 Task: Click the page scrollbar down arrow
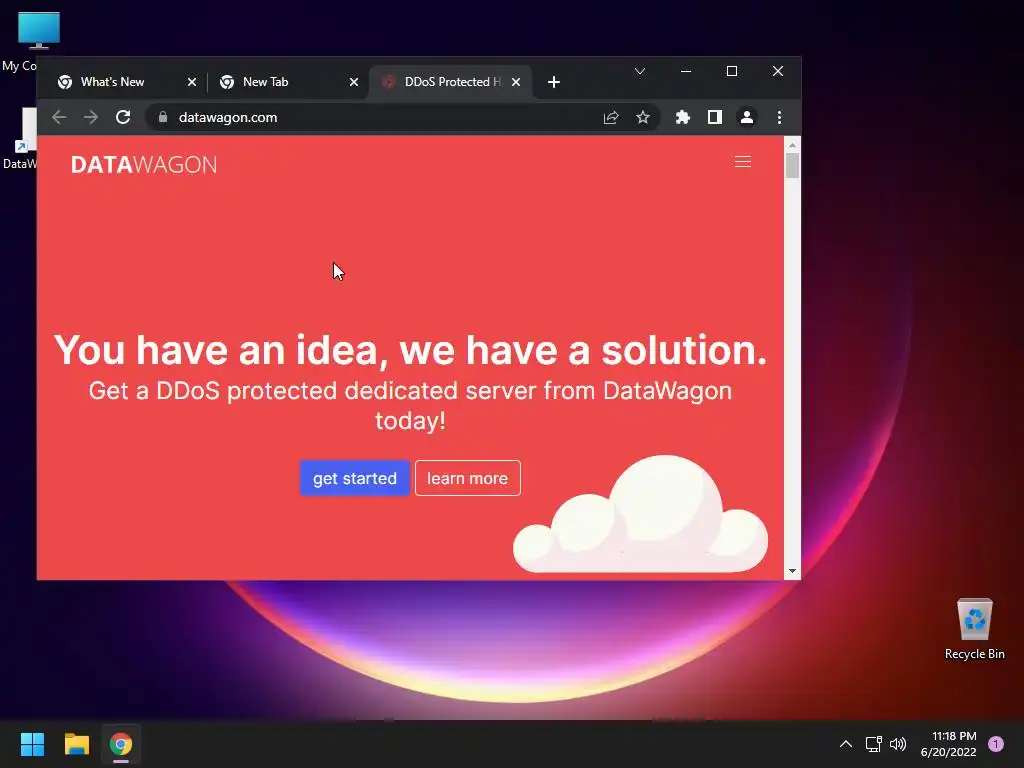(x=792, y=571)
